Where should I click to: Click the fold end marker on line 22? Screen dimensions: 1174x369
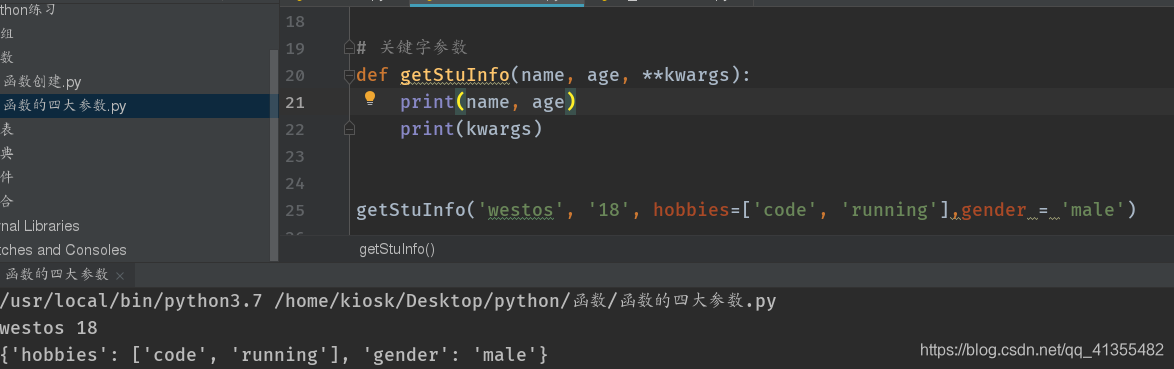[348, 129]
